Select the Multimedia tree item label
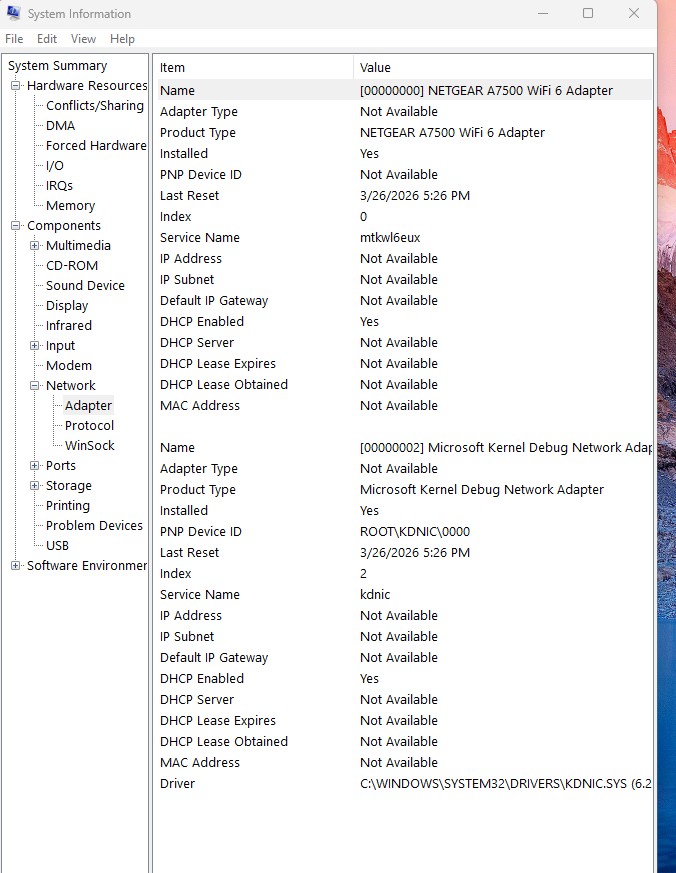 tap(78, 246)
